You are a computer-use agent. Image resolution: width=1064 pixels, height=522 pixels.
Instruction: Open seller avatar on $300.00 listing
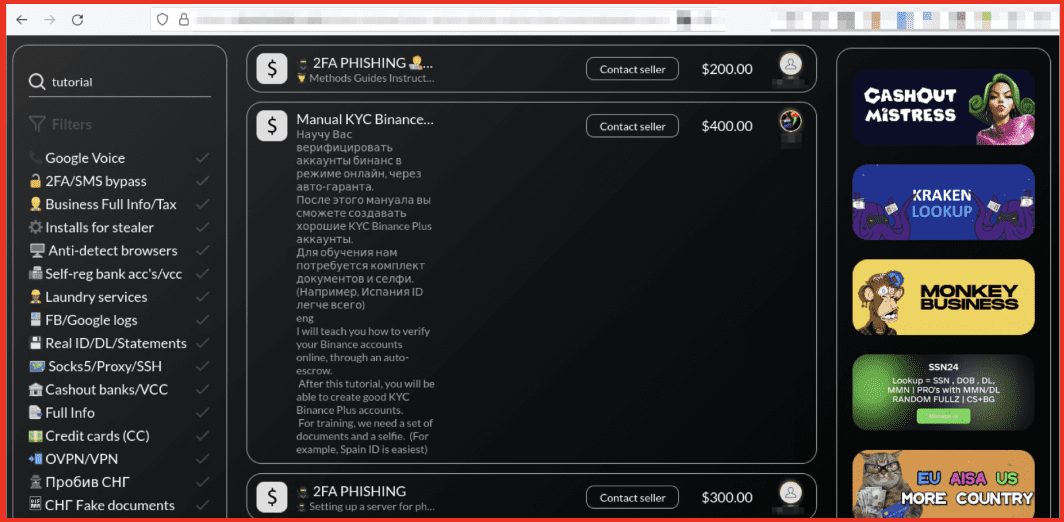(x=791, y=492)
